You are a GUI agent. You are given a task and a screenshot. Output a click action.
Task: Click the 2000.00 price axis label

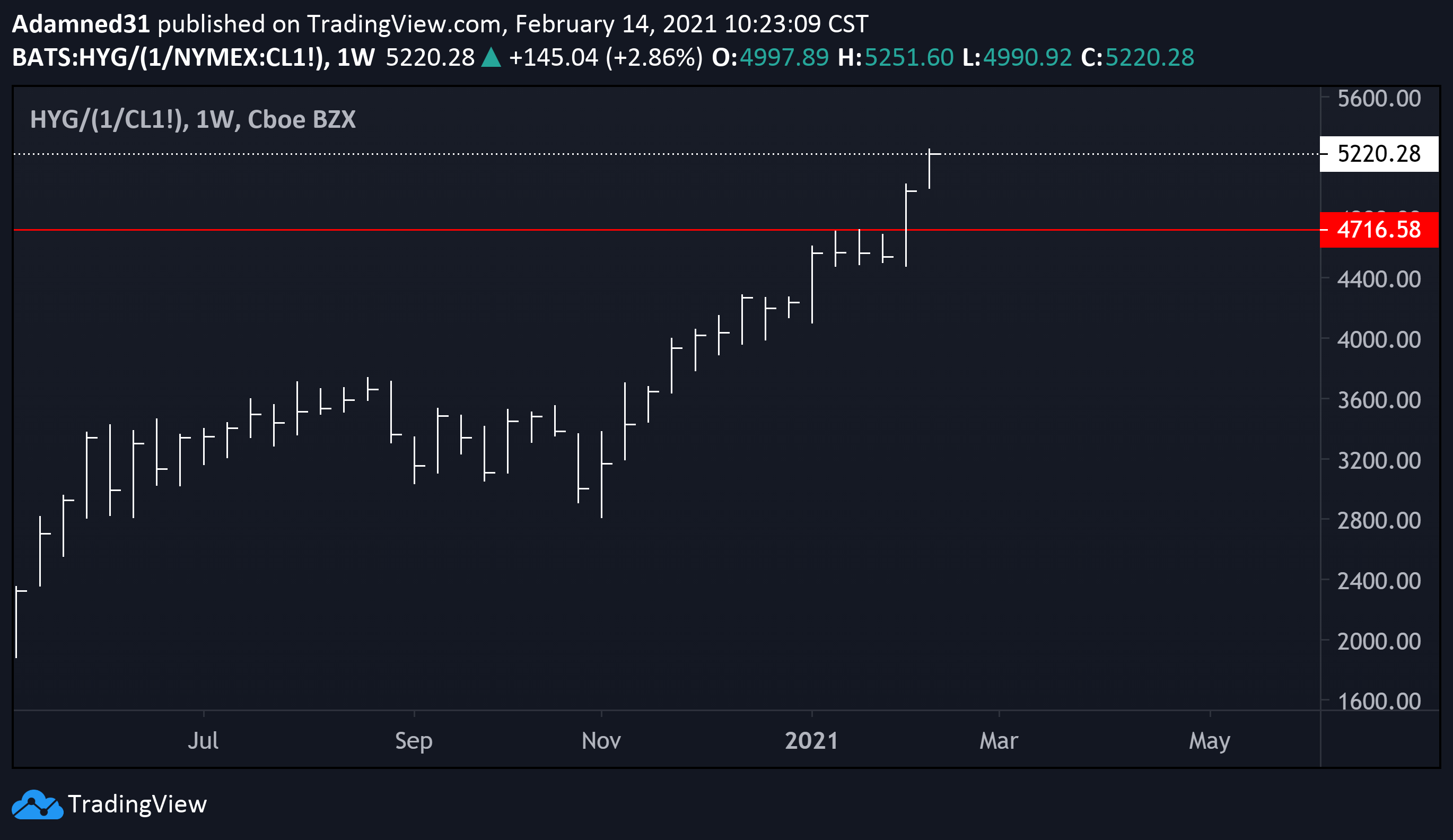point(1379,642)
